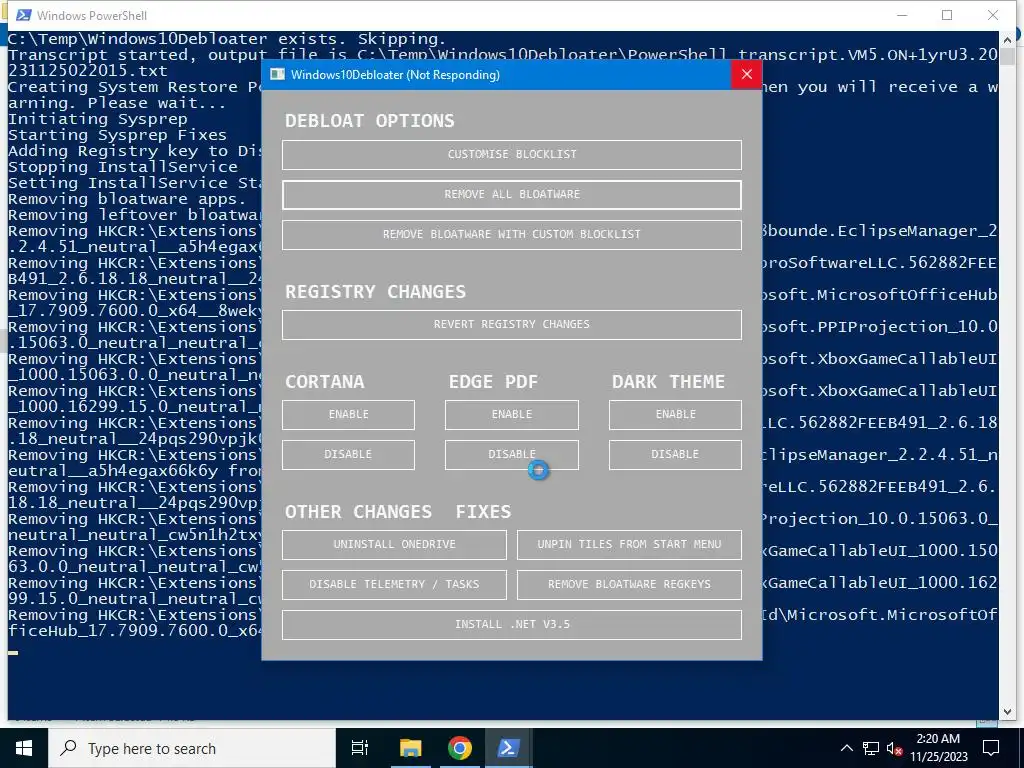The height and width of the screenshot is (768, 1024).
Task: Click the Customise Blocklist button
Action: point(511,155)
